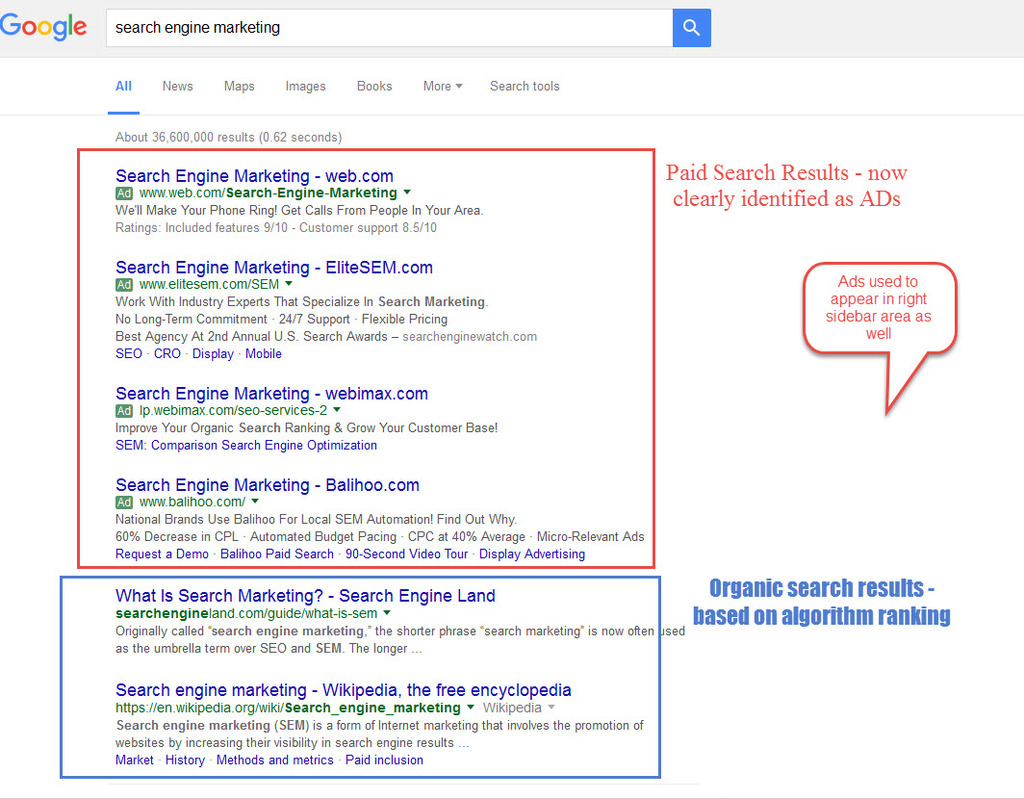Click the searchenginewatch.com attribution text

(x=470, y=336)
